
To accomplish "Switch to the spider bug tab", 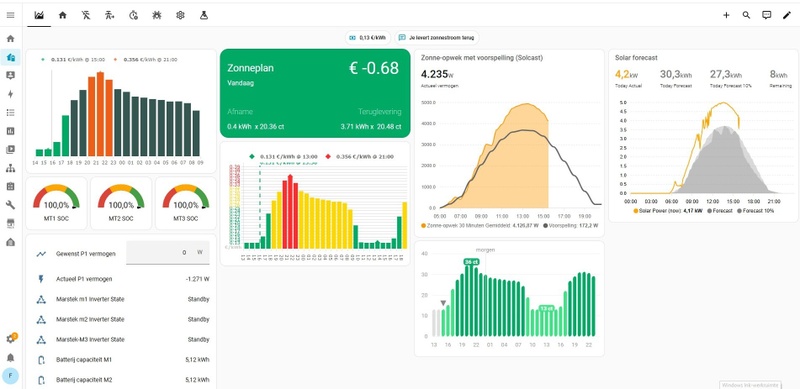I will [x=157, y=15].
